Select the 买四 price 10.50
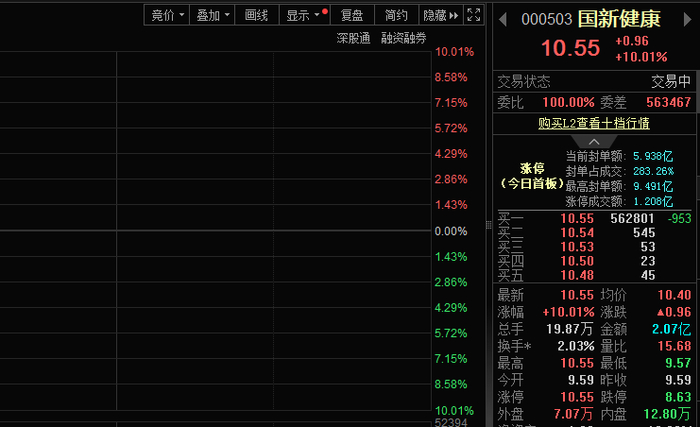700x427 pixels. pos(577,261)
